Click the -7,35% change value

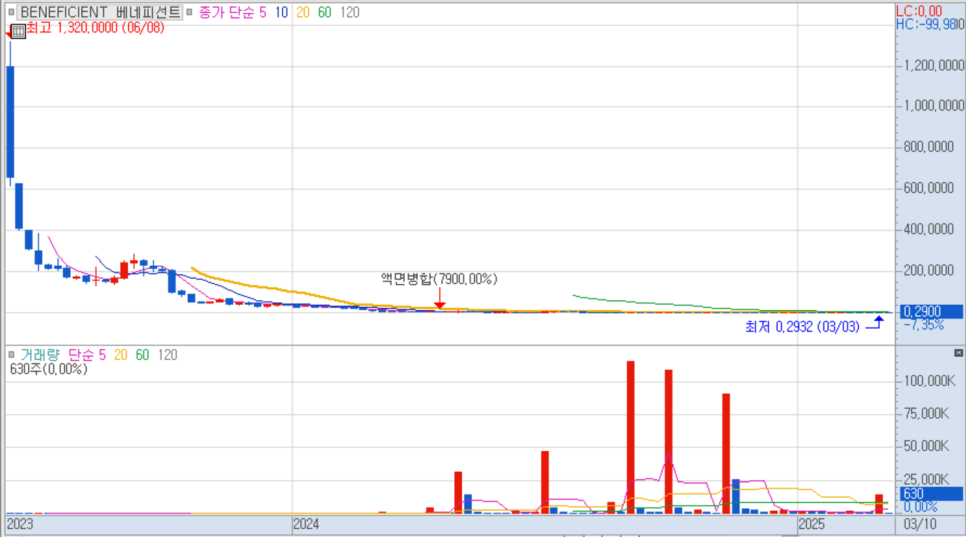923,325
